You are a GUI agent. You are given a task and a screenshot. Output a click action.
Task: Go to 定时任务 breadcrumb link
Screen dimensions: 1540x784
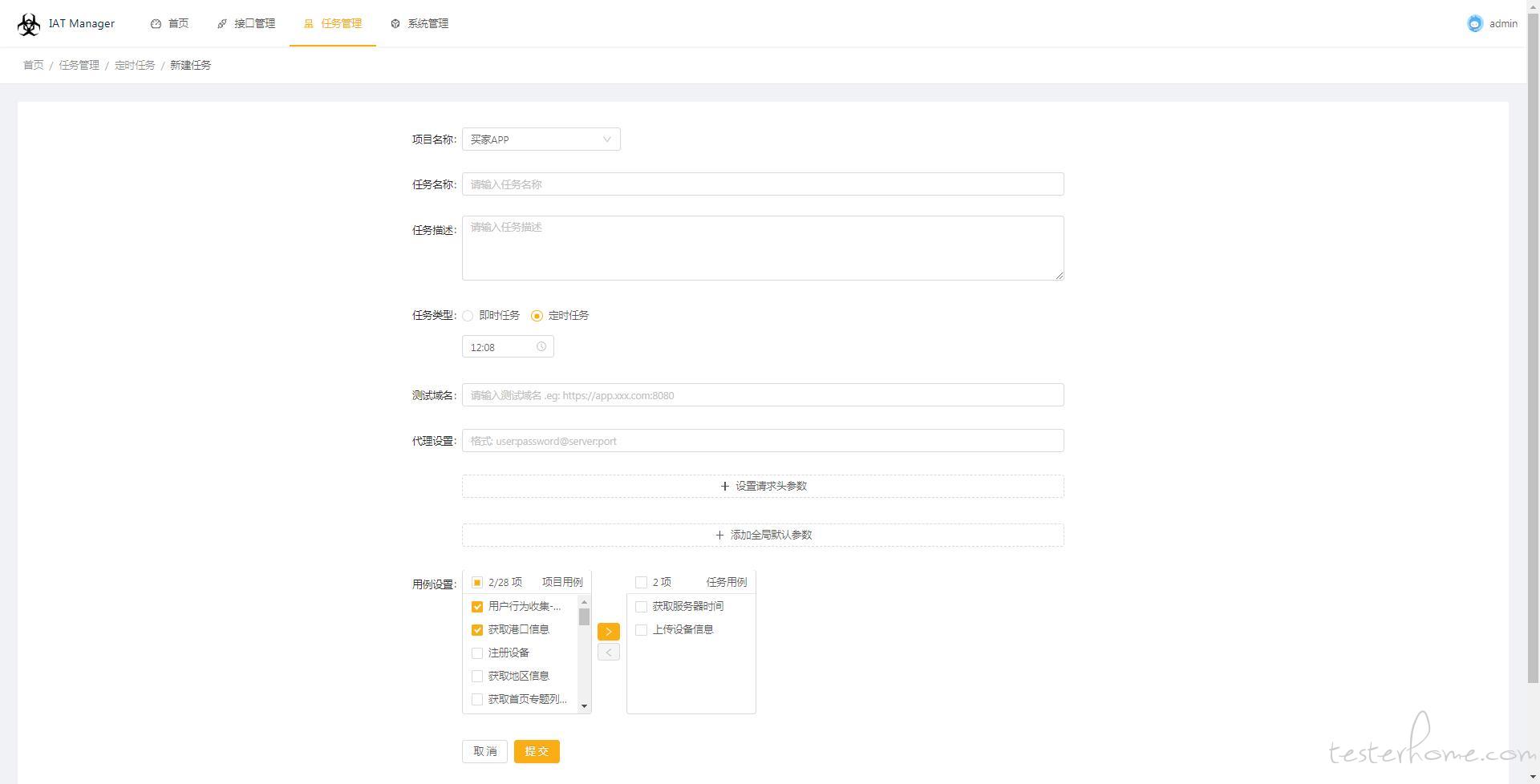135,66
